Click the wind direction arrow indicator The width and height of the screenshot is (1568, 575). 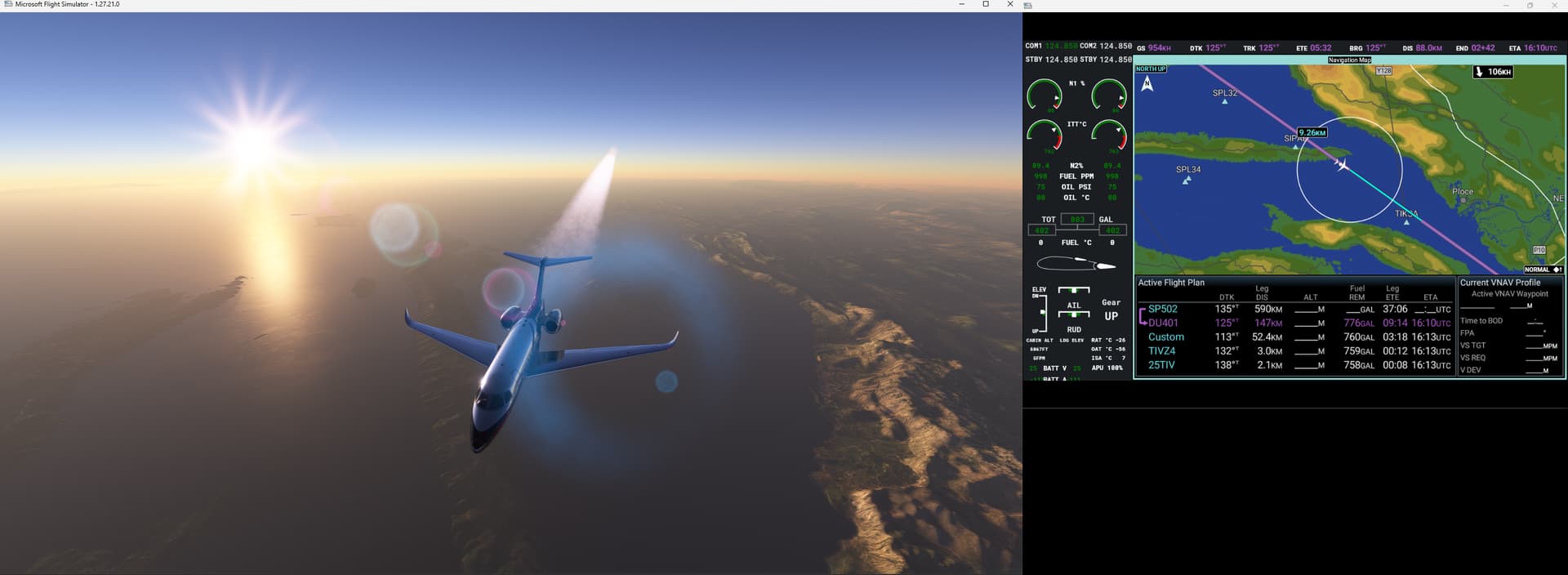click(1479, 72)
